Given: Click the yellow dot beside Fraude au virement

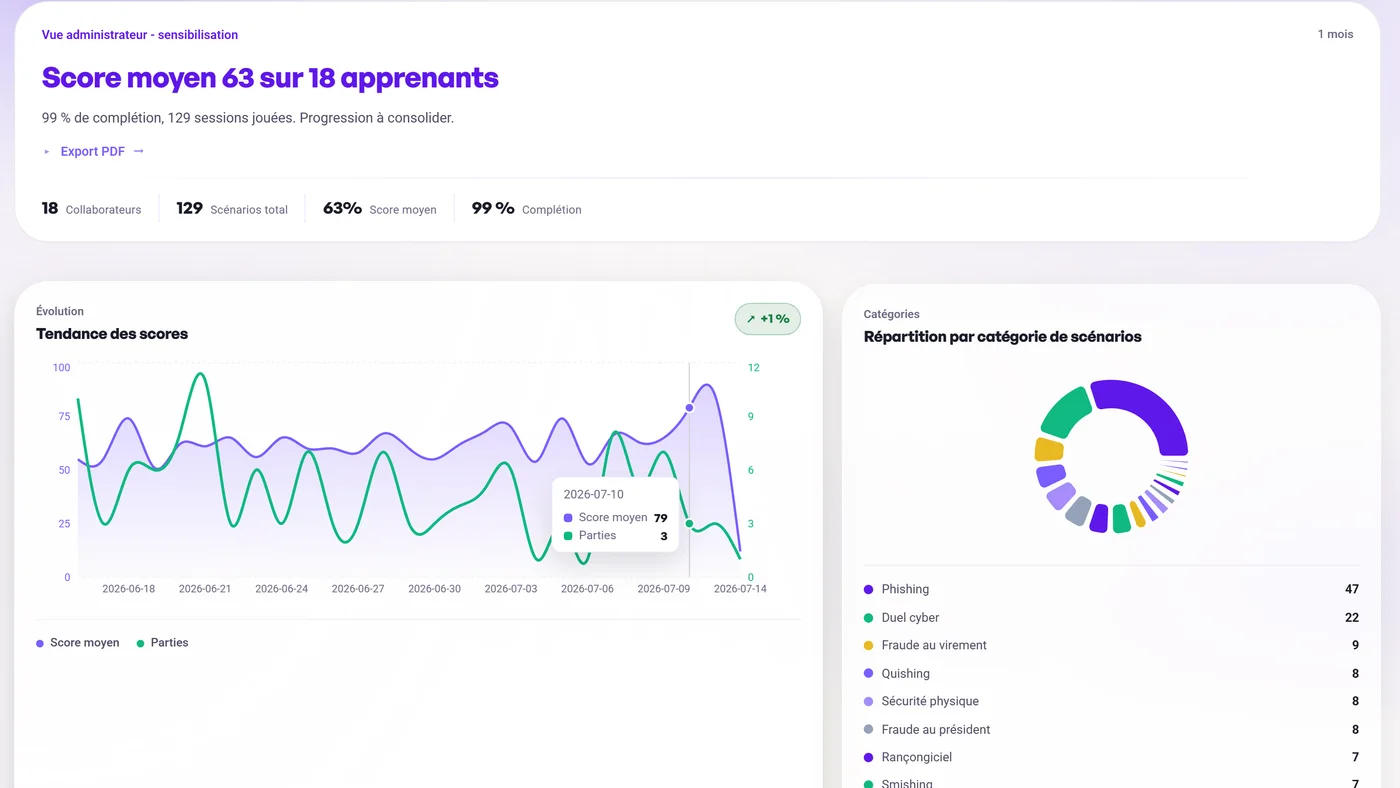Looking at the screenshot, I should [868, 646].
